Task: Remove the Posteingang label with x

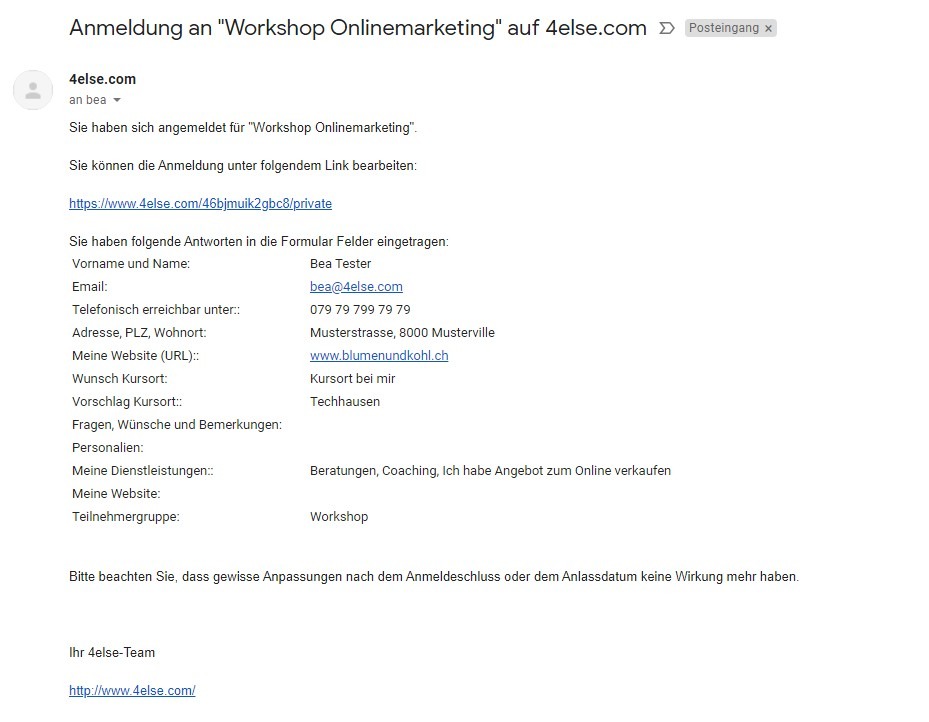Action: (x=768, y=28)
